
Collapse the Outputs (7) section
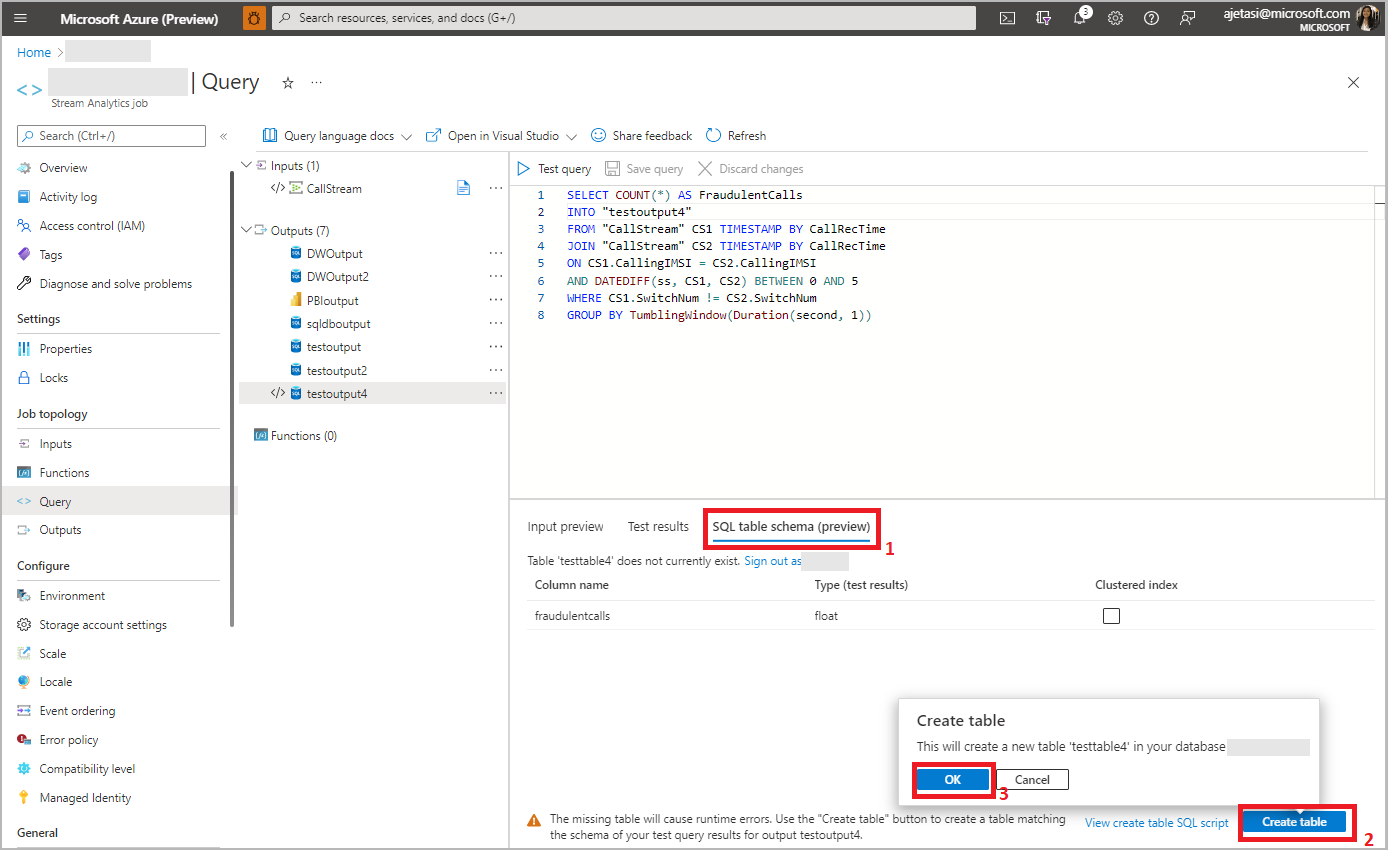246,229
